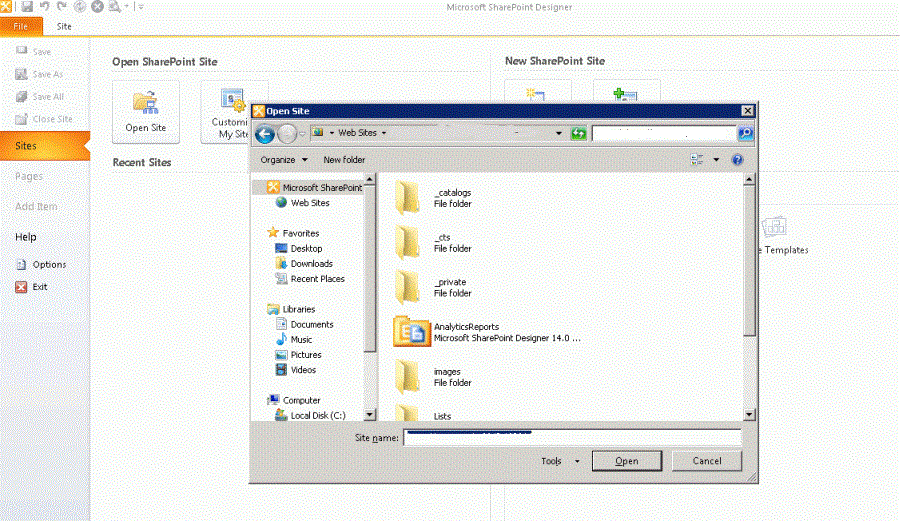Click Save As in File menu
The height and width of the screenshot is (521, 900).
coord(39,74)
